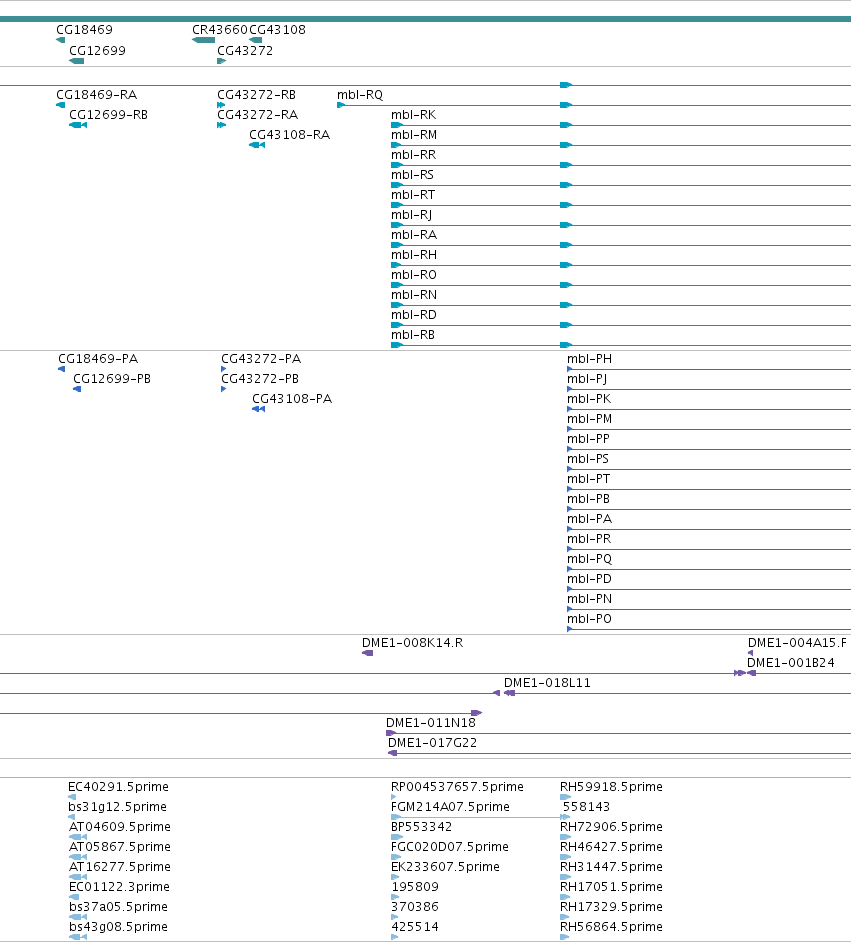Viewport: 851px width, 942px height.
Task: Select the CG12699 gene label
Action: pos(97,50)
